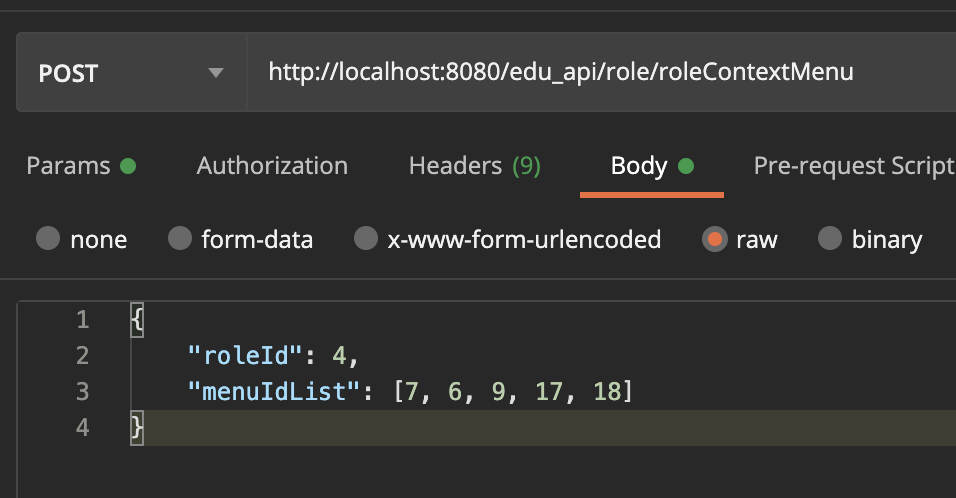Click line number 1 in the editor gutter

[82, 321]
